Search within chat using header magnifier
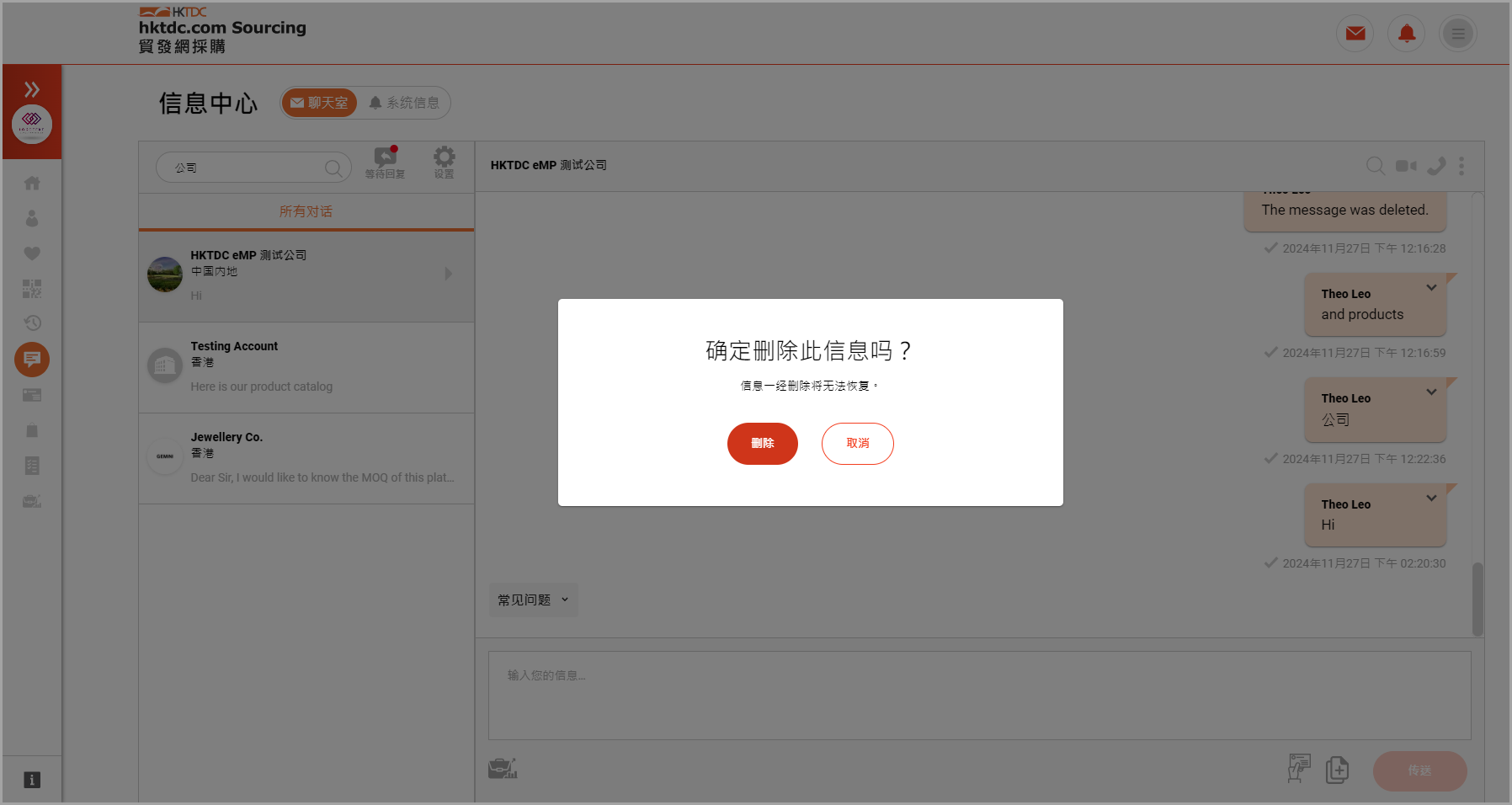1512x805 pixels. point(1376,166)
